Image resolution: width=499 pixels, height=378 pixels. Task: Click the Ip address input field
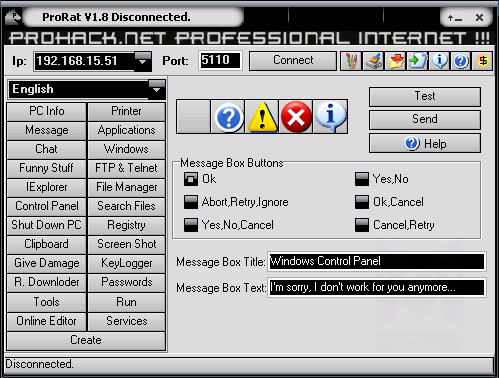(x=84, y=61)
